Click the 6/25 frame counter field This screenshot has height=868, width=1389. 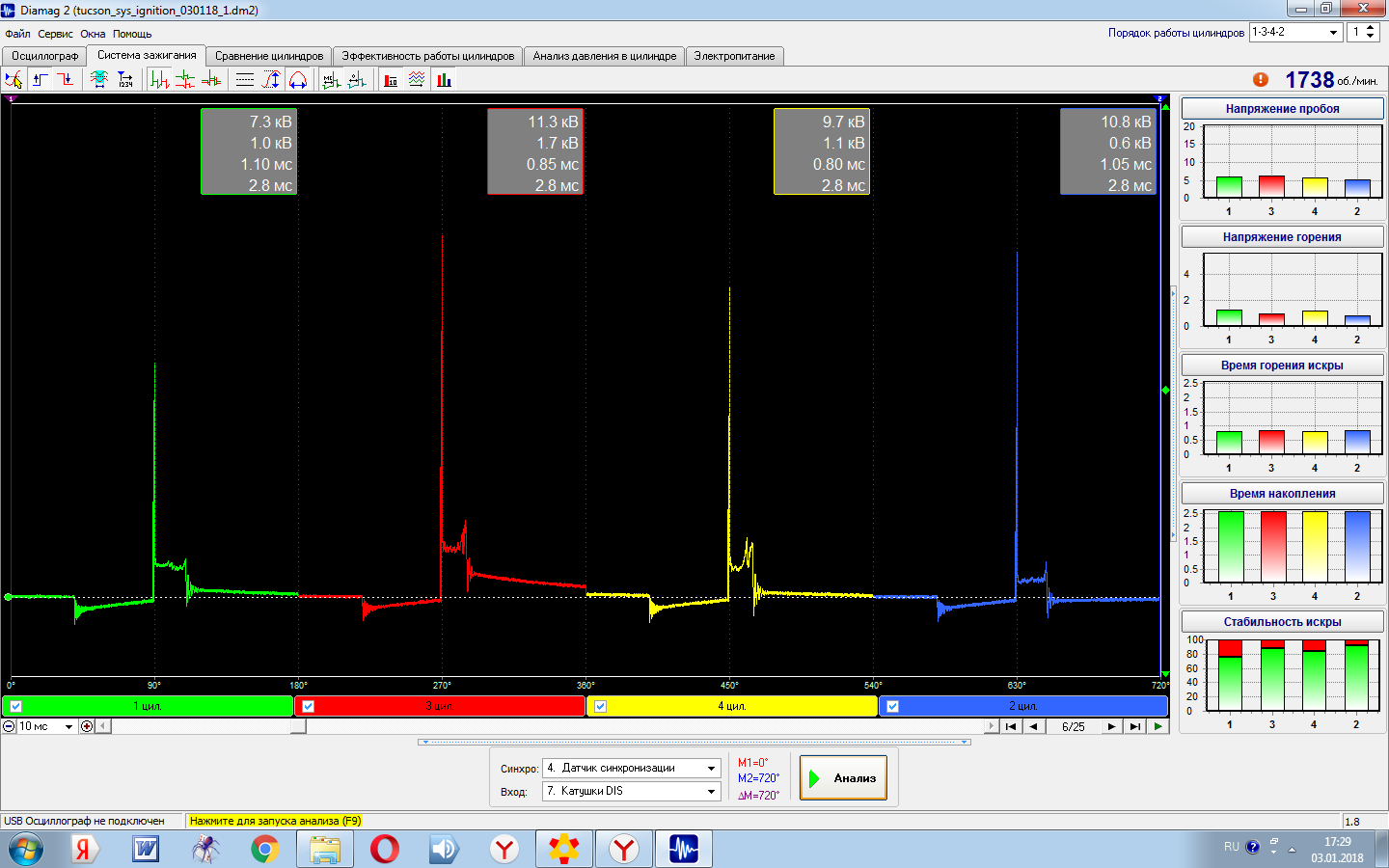[x=1073, y=726]
